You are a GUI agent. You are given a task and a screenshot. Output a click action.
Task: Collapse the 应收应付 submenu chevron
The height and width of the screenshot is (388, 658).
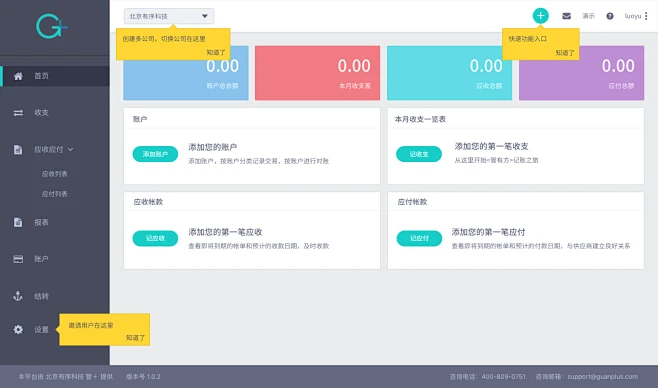[70, 150]
